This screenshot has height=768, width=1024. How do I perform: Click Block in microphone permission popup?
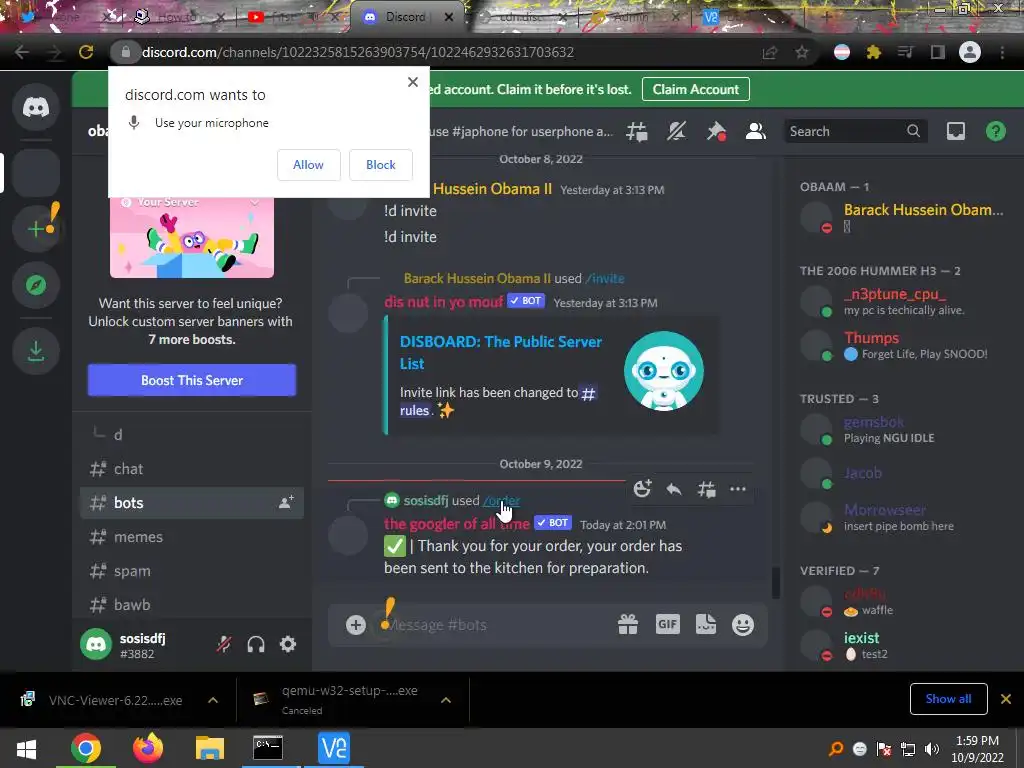pos(381,165)
